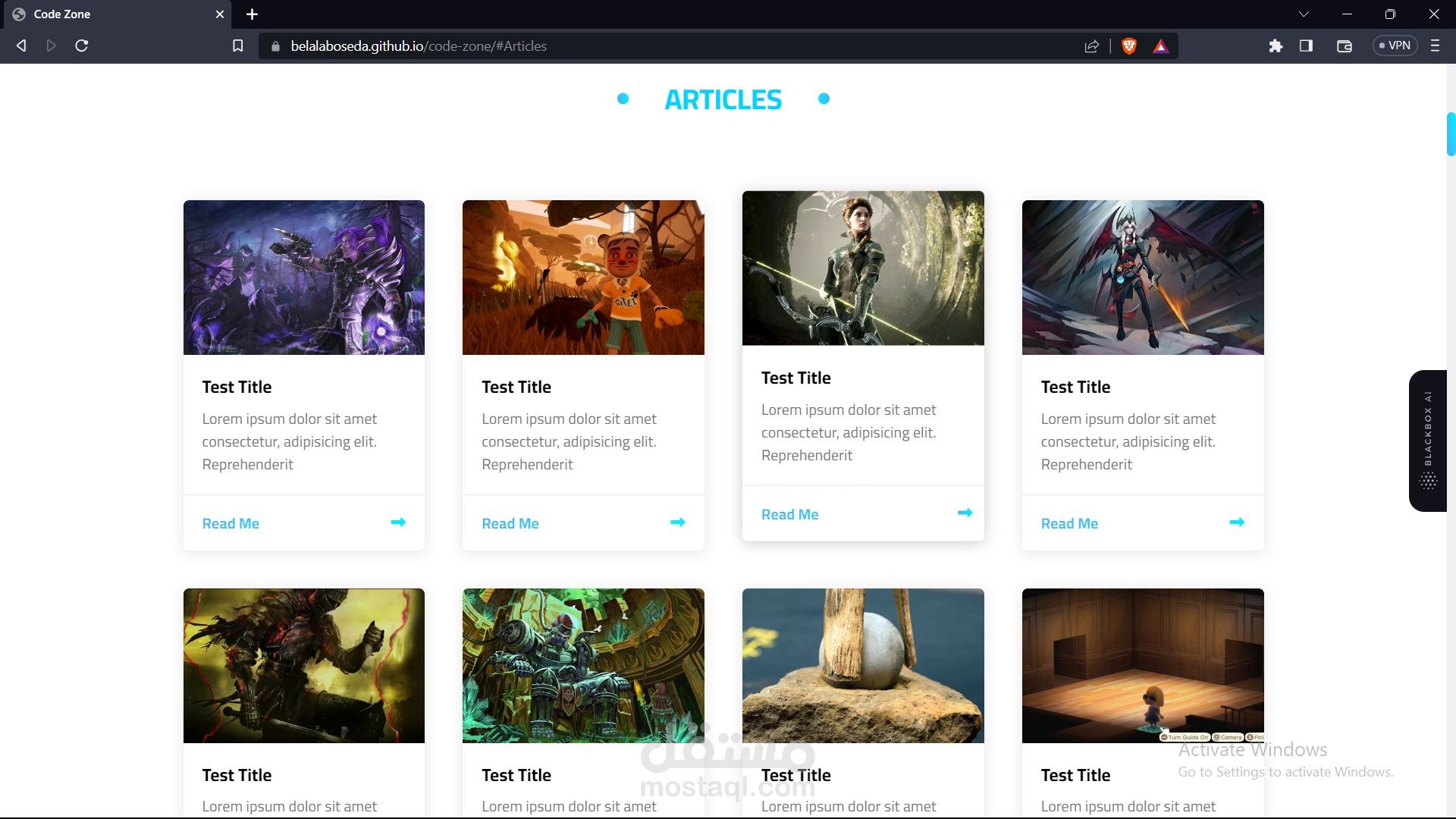The width and height of the screenshot is (1456, 819).
Task: Go back using the browser back arrow
Action: (x=21, y=46)
